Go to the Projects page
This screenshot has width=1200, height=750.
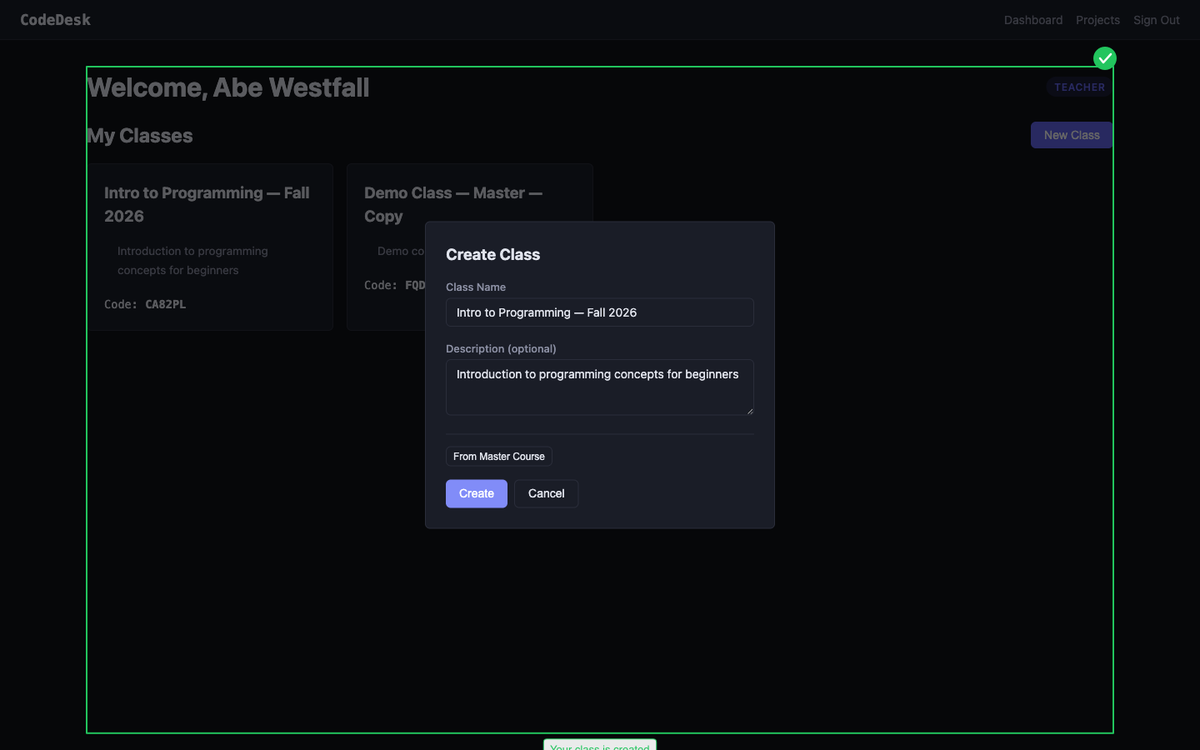point(1097,20)
